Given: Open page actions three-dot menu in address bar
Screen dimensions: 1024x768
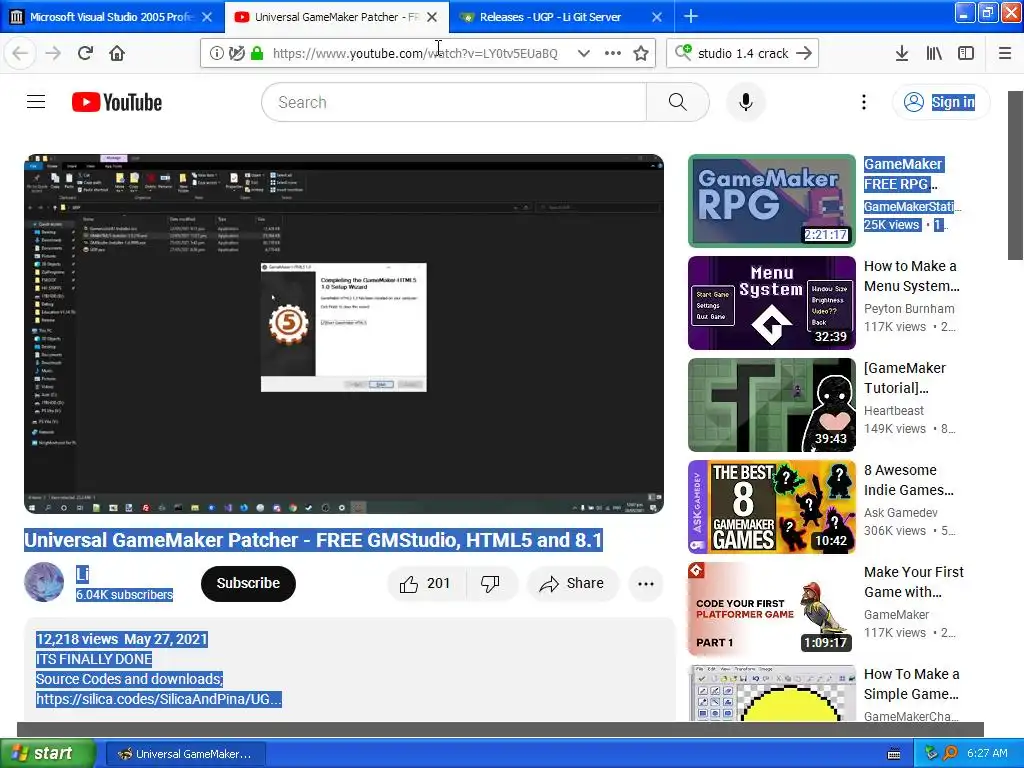Looking at the screenshot, I should tap(613, 54).
